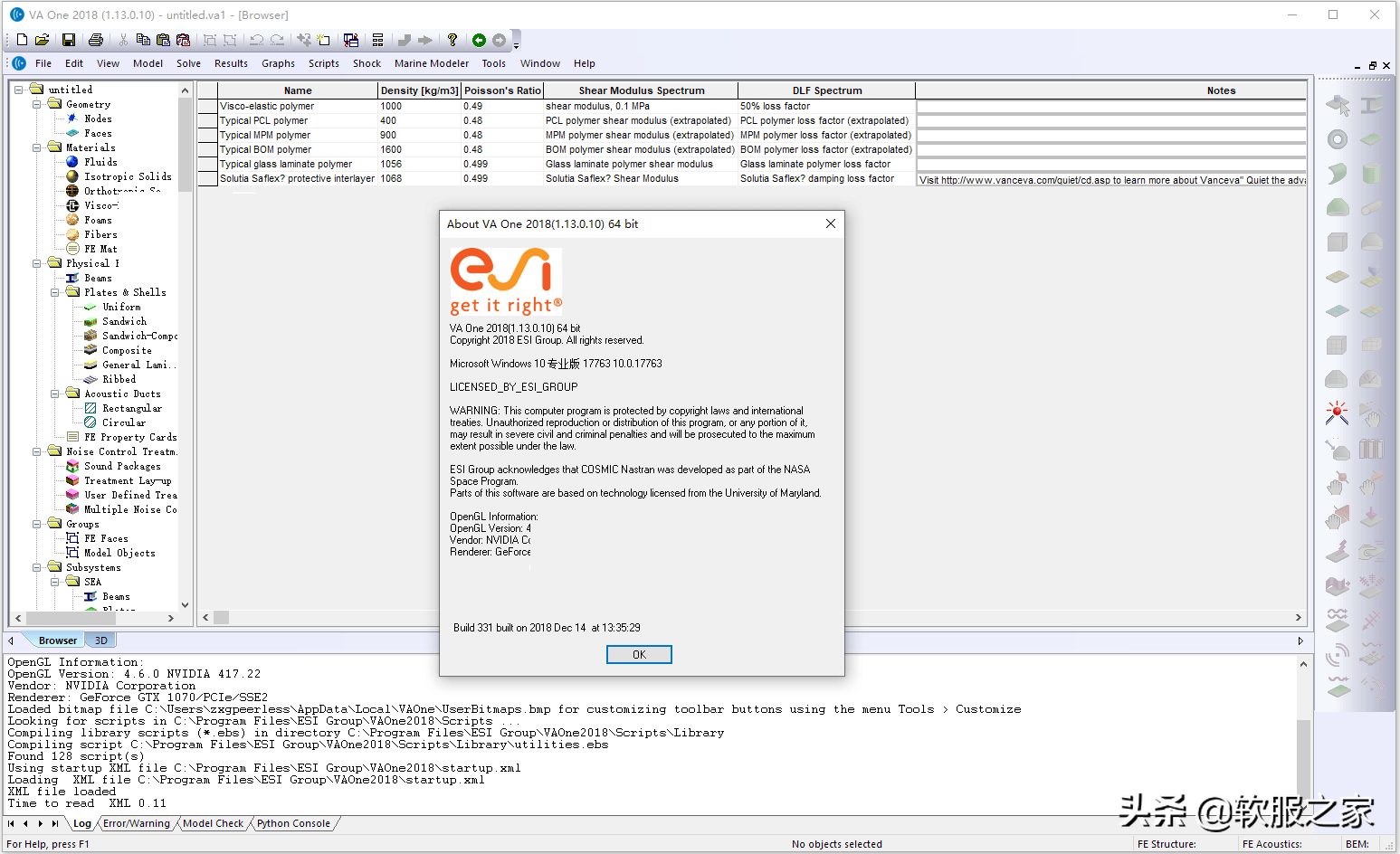1400x854 pixels.
Task: Select Isotropic Solids in tree
Action: click(128, 176)
